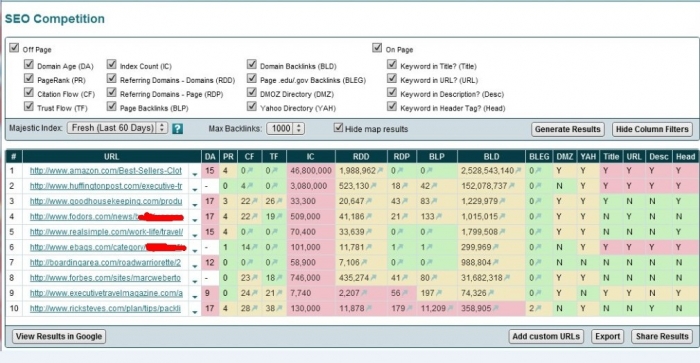Sort by the RDD column header
Image resolution: width=700 pixels, height=363 pixels.
[x=361, y=156]
